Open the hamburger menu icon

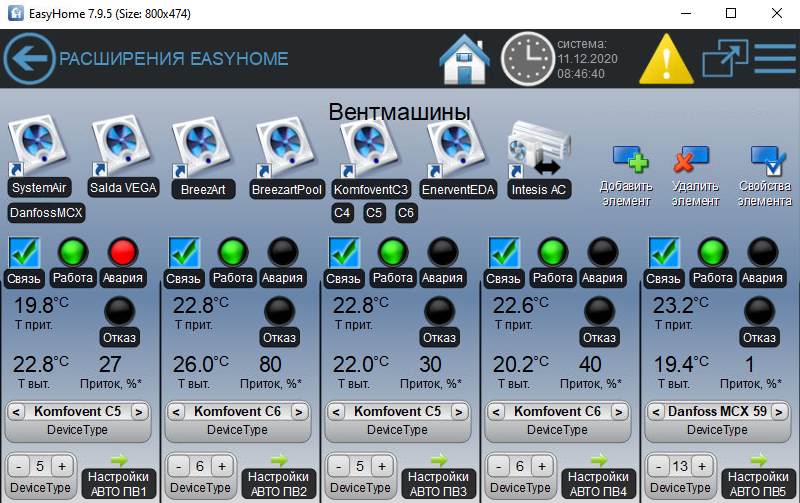coord(774,58)
